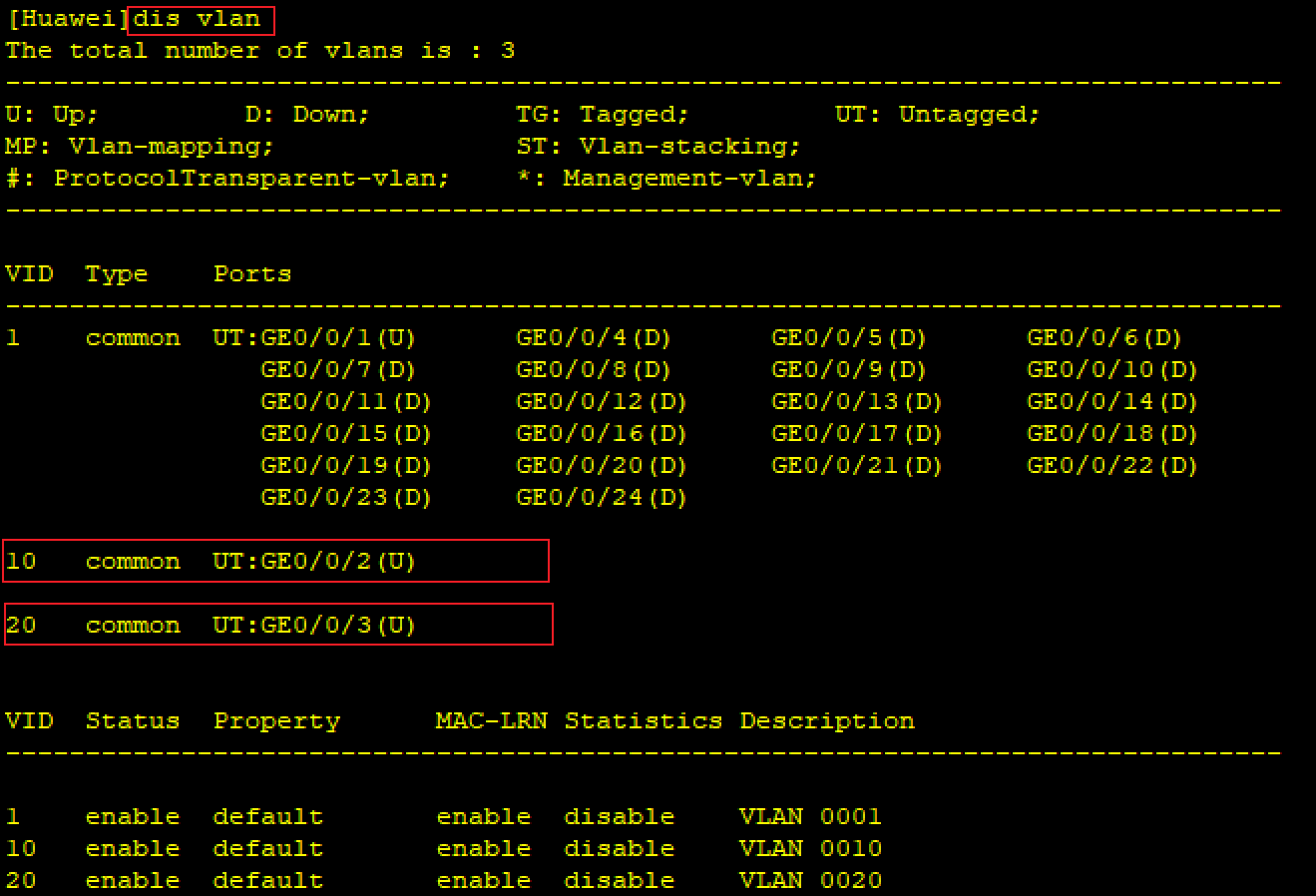Click port GE0/0/4(D)
Image resolution: width=1316 pixels, height=896 pixels.
coord(594,338)
